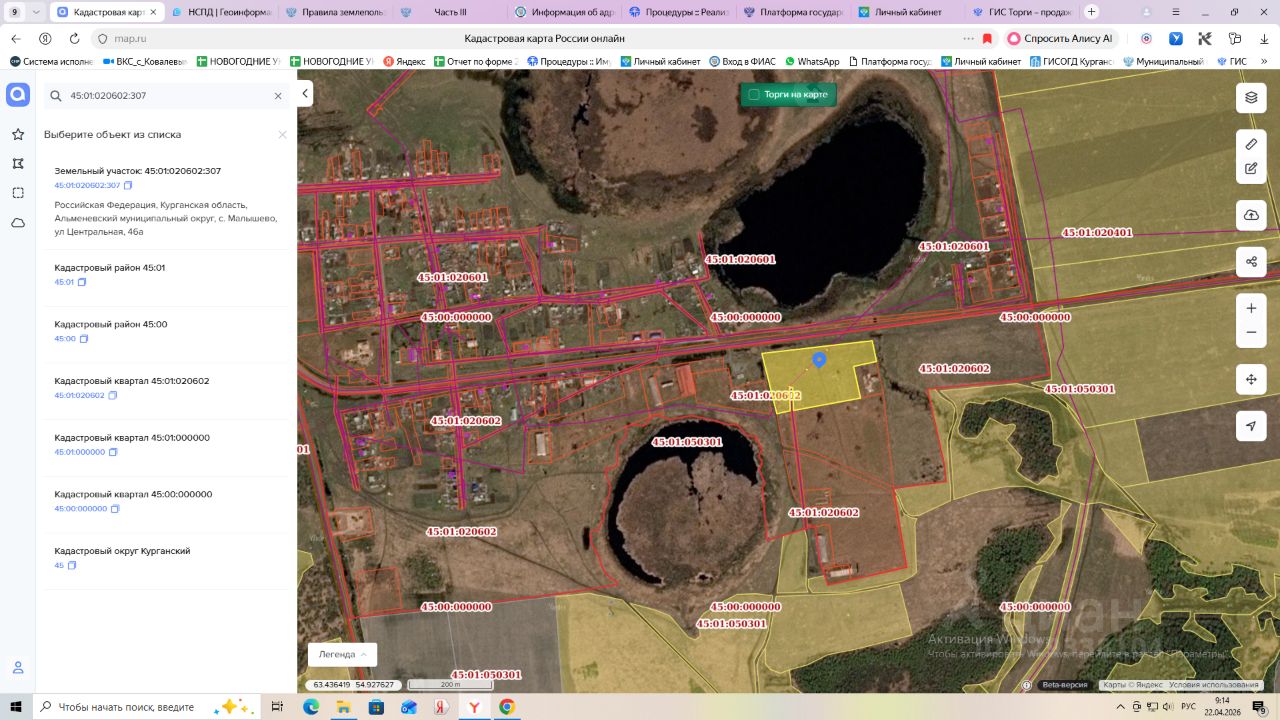This screenshot has width=1280, height=720.
Task: Switch to 'Правила землеполь' tab
Action: 335,12
